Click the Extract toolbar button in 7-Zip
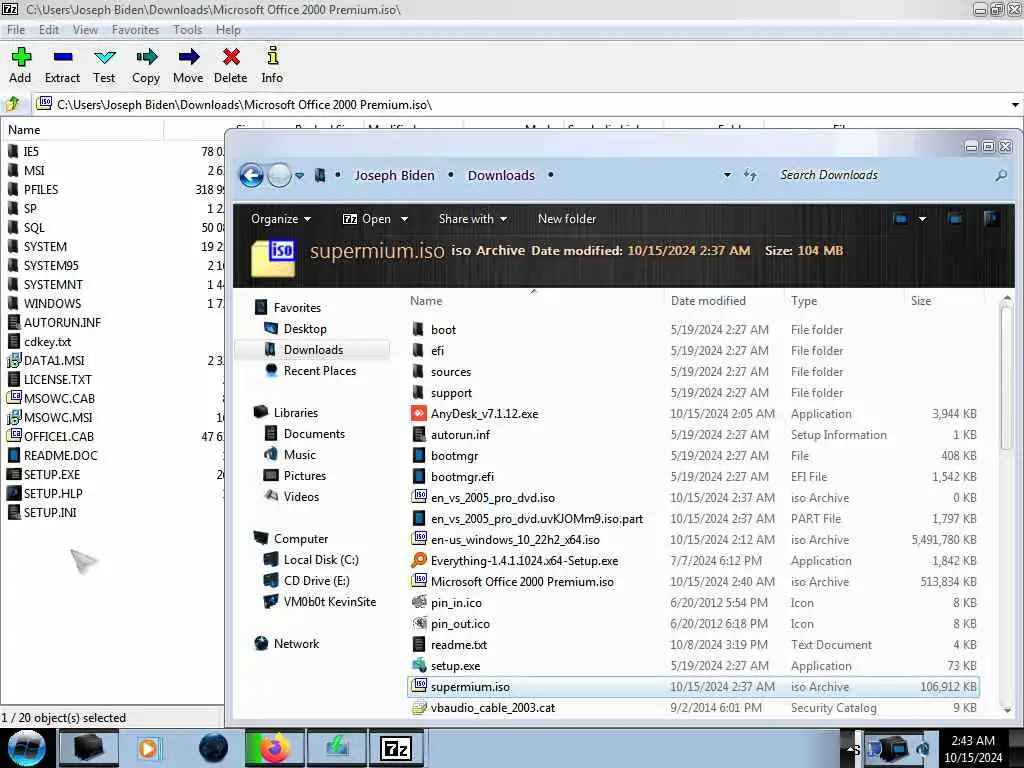This screenshot has height=768, width=1024. coord(62,65)
